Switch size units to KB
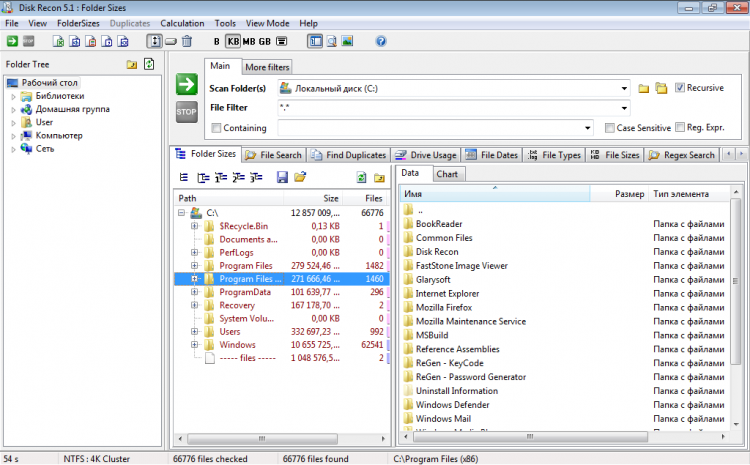This screenshot has width=750, height=465. point(233,42)
